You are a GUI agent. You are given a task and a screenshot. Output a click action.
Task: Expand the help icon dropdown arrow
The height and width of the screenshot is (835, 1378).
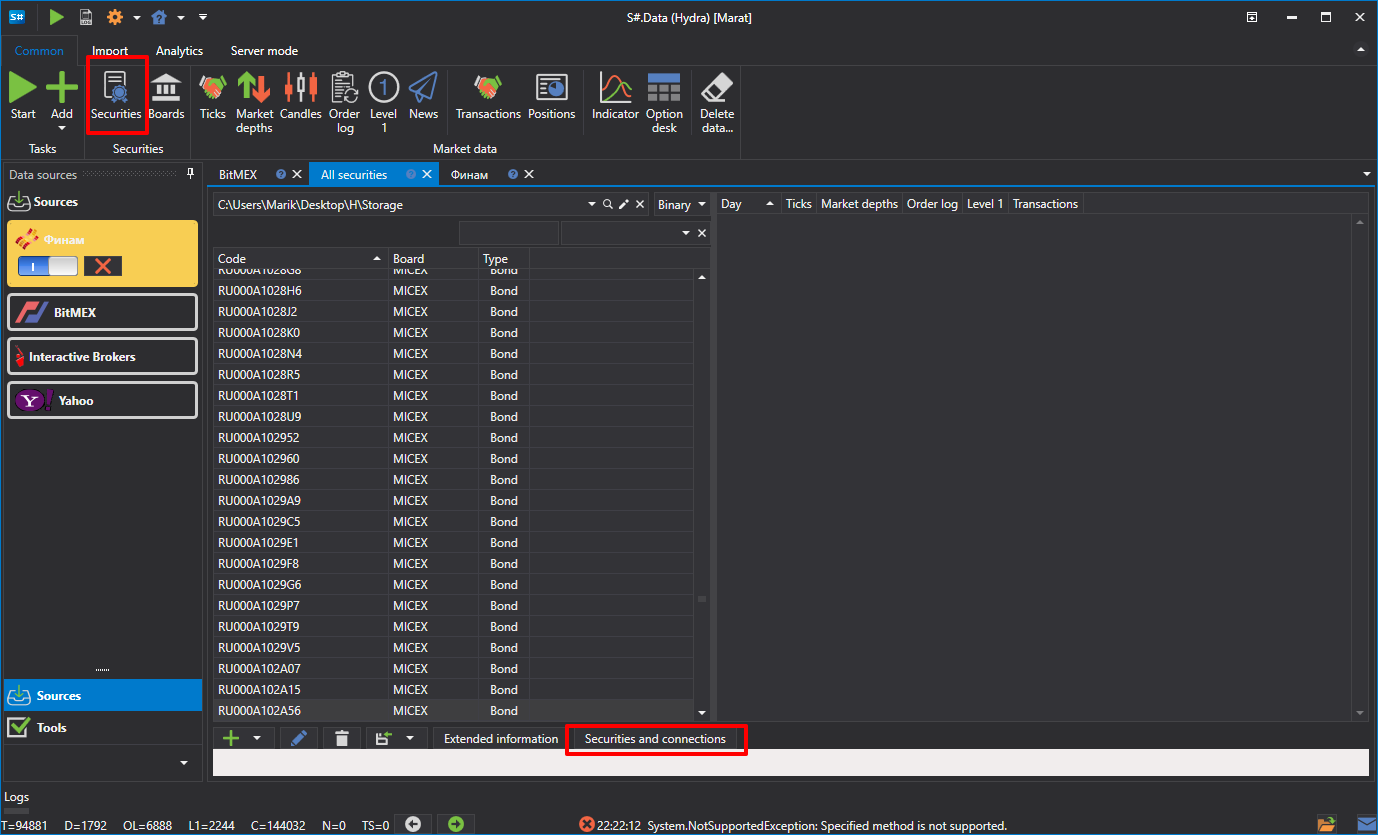pyautogui.click(x=181, y=18)
